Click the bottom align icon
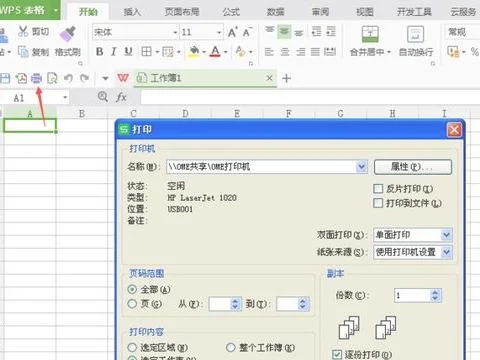 tap(299, 32)
